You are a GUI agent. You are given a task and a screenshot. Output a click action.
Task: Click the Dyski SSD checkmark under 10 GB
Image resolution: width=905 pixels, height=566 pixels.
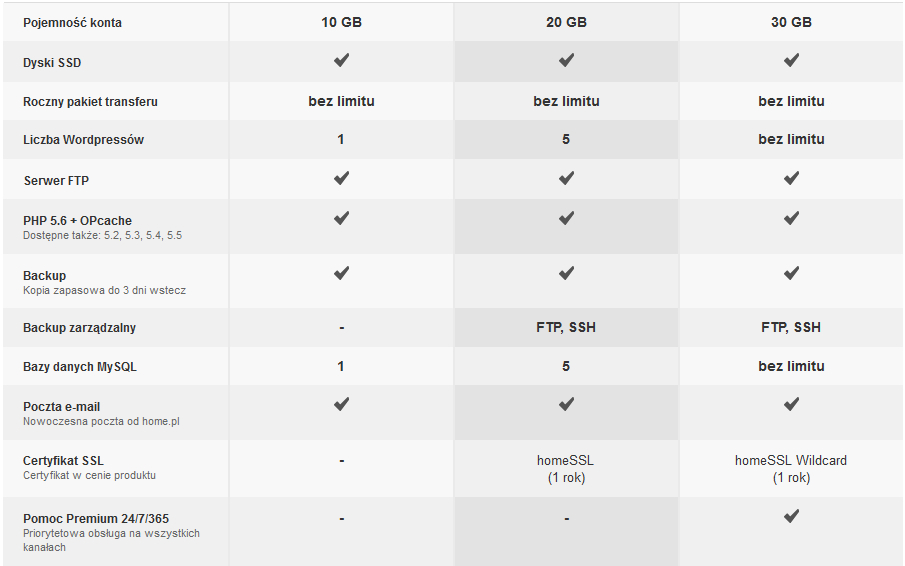[341, 60]
